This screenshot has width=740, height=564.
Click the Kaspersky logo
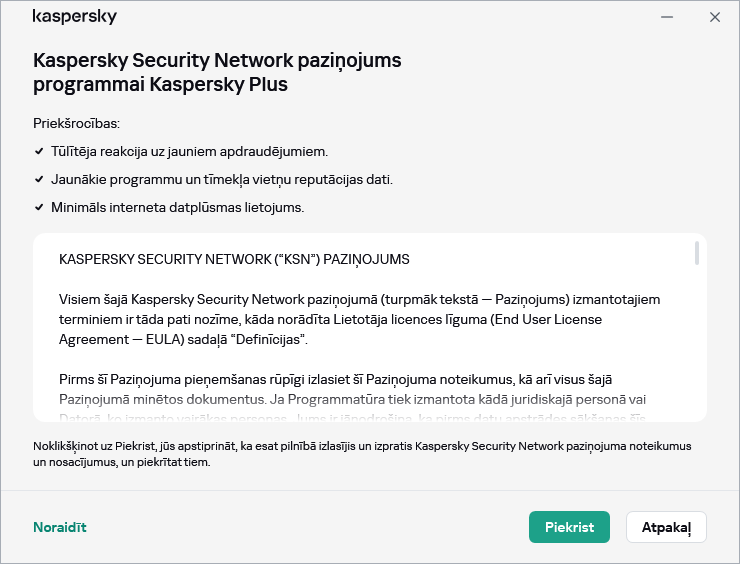(x=75, y=17)
